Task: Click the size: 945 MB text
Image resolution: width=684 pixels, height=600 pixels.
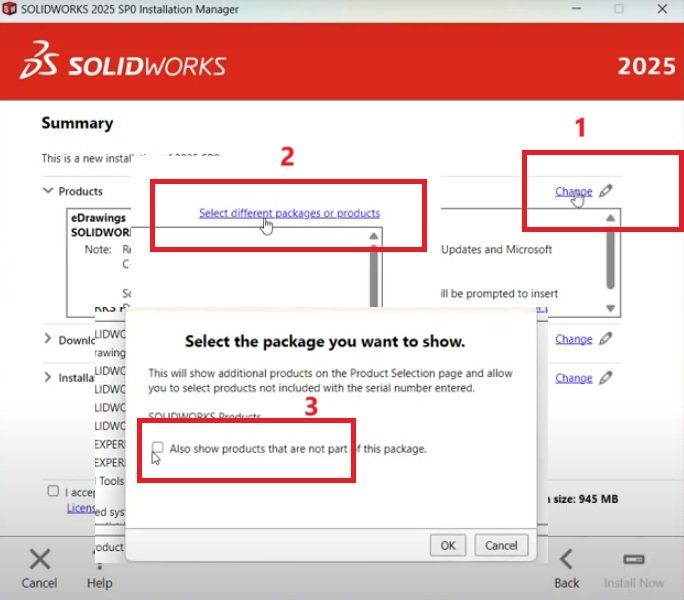Action: [586, 499]
